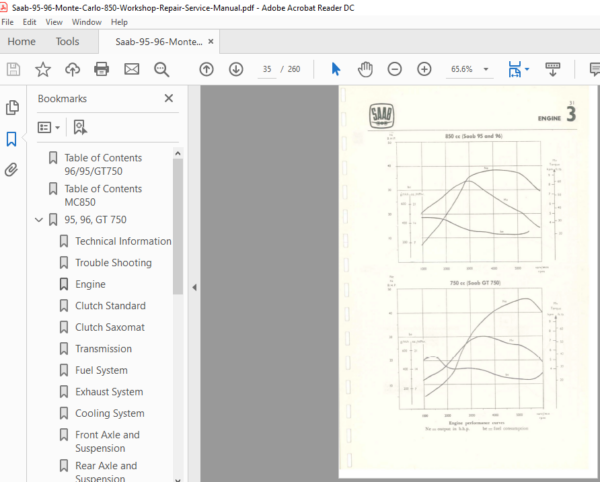
Task: Click the bookmarks panel scroll up arrow
Action: (x=178, y=153)
